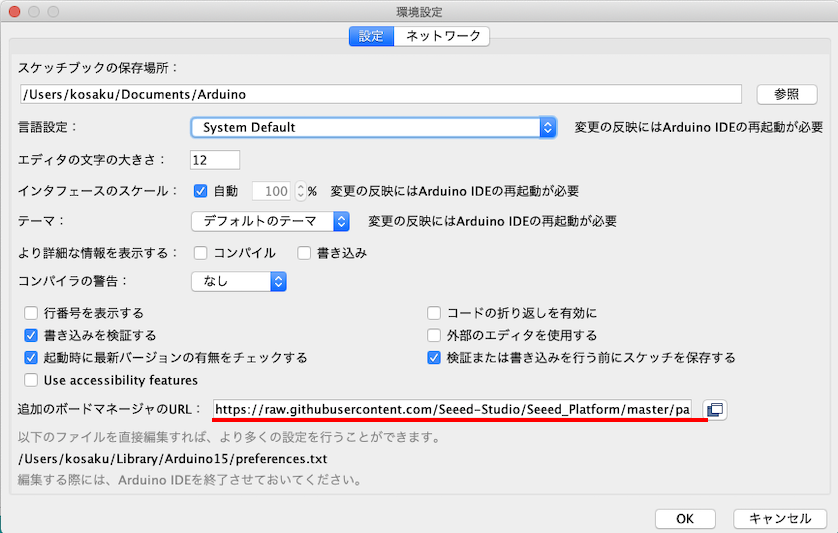
Task: Enable 行番号を表示する checkbox
Action: point(31,313)
